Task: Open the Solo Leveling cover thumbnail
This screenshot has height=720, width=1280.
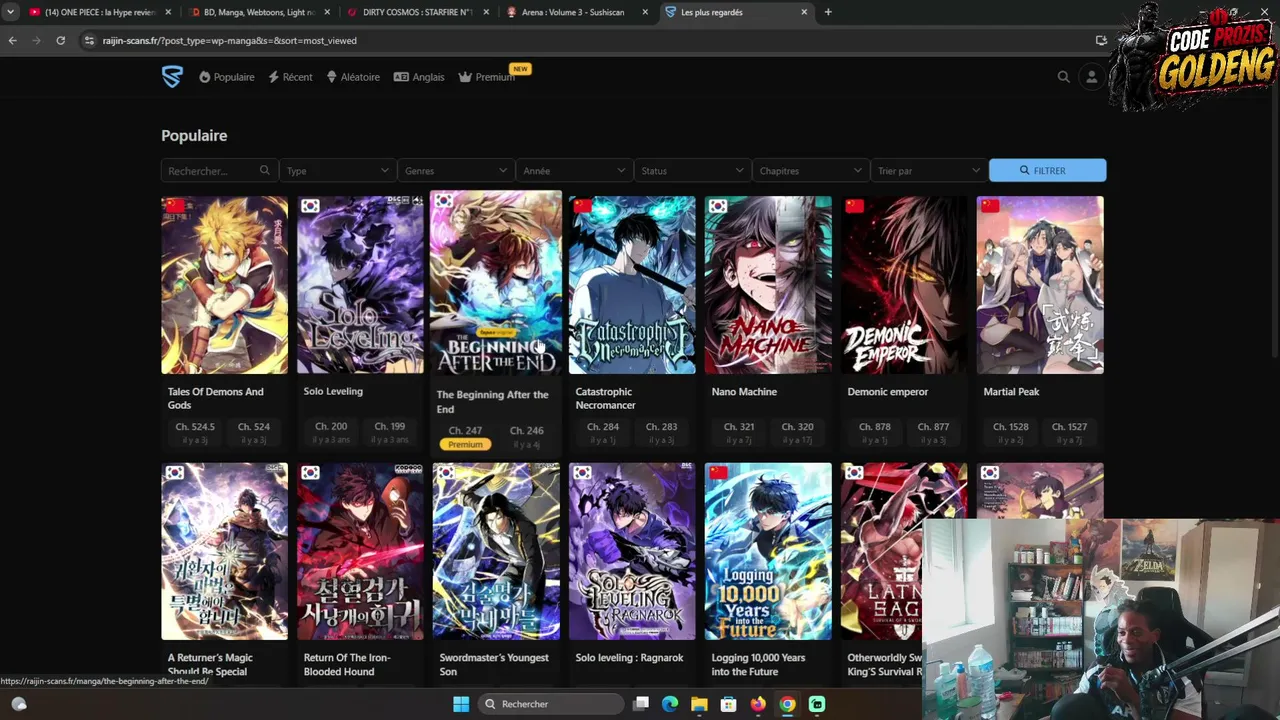Action: point(360,285)
